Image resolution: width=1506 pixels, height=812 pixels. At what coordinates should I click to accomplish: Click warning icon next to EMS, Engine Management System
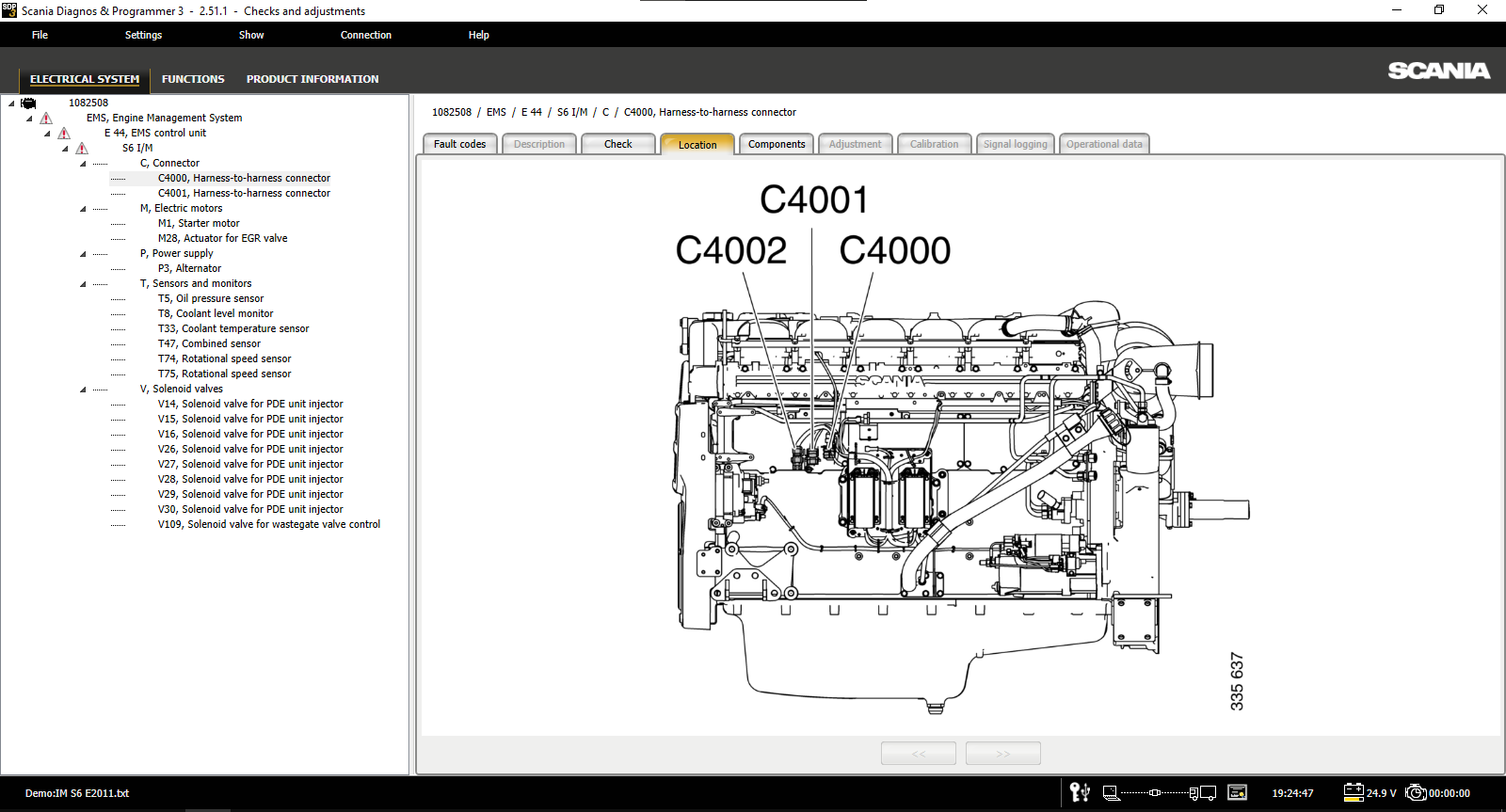click(x=46, y=119)
